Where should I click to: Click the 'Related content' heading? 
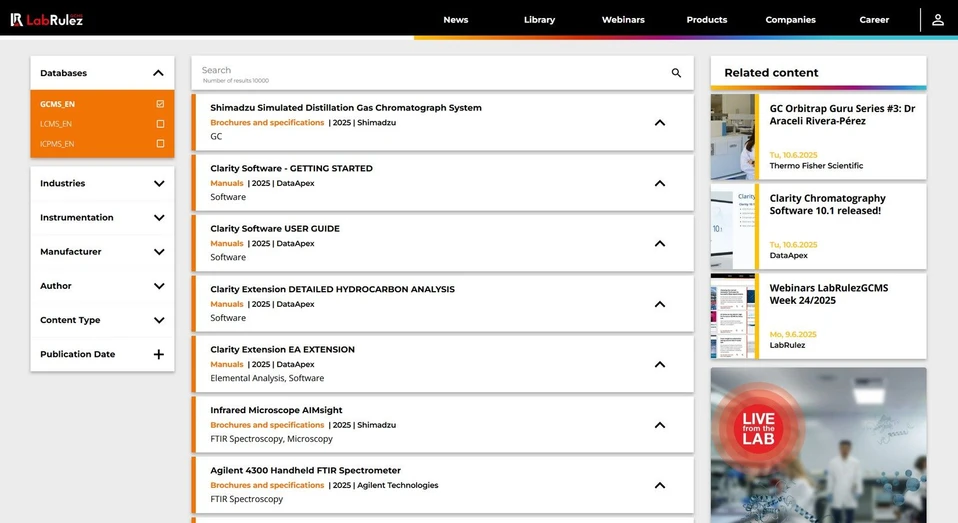point(771,73)
